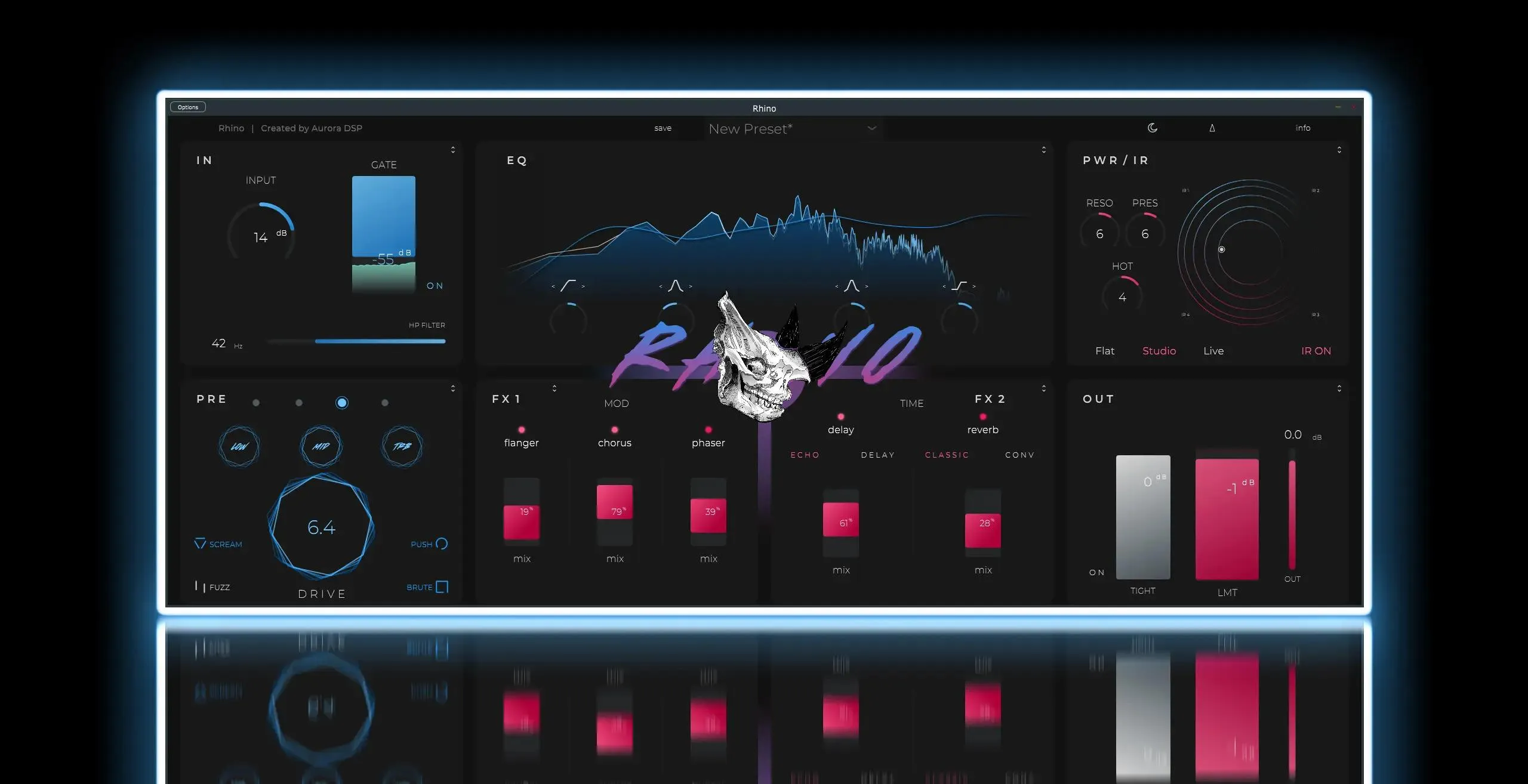This screenshot has height=784, width=1528.
Task: Select CONV reverb mode
Action: pyautogui.click(x=1019, y=455)
